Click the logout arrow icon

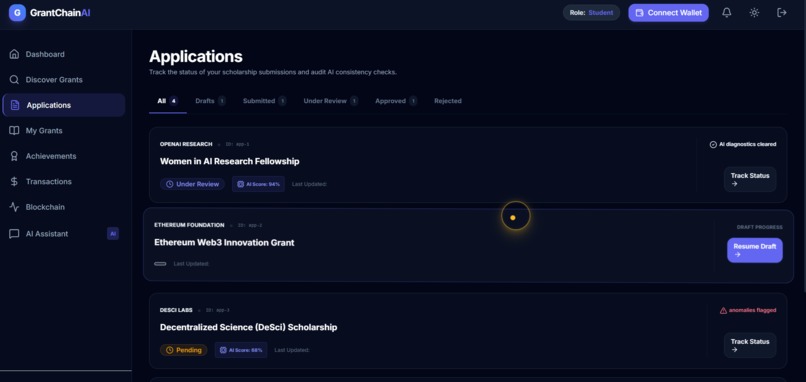point(782,13)
